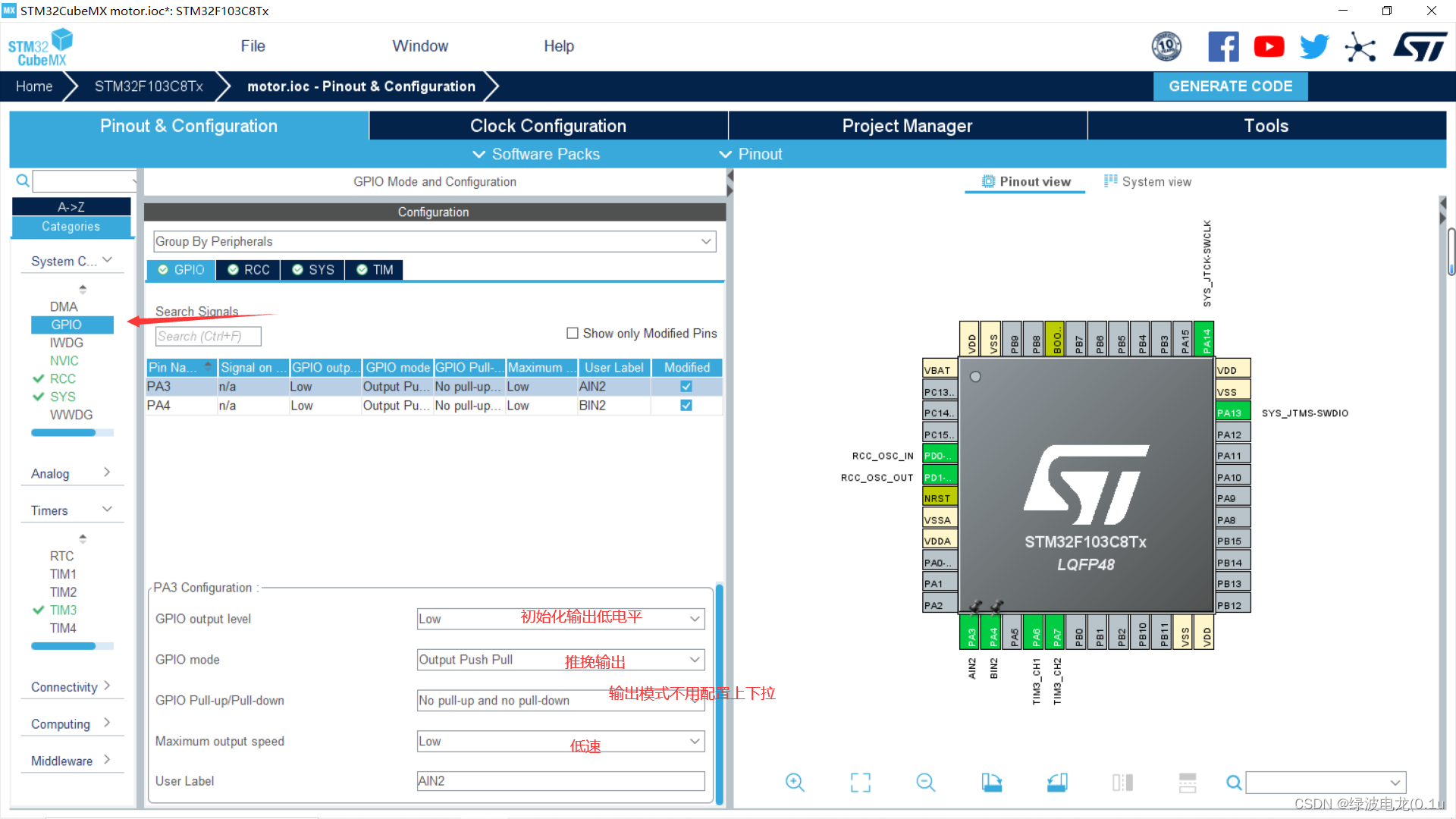The image size is (1456, 819).
Task: Click the PA13 pin on the chip
Action: pyautogui.click(x=1233, y=413)
